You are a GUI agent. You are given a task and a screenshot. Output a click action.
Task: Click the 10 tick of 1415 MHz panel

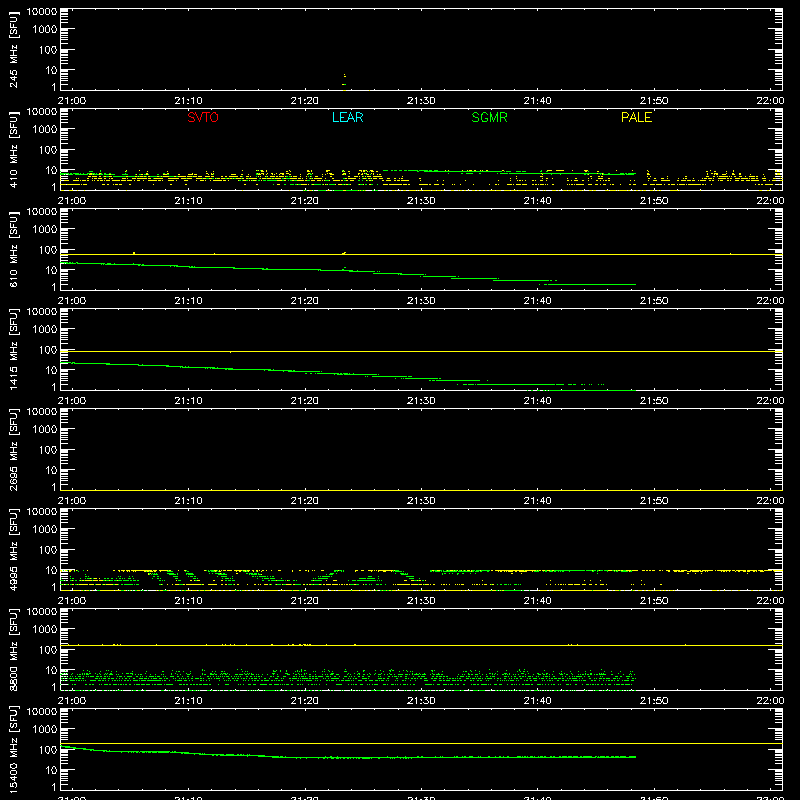coord(51,370)
